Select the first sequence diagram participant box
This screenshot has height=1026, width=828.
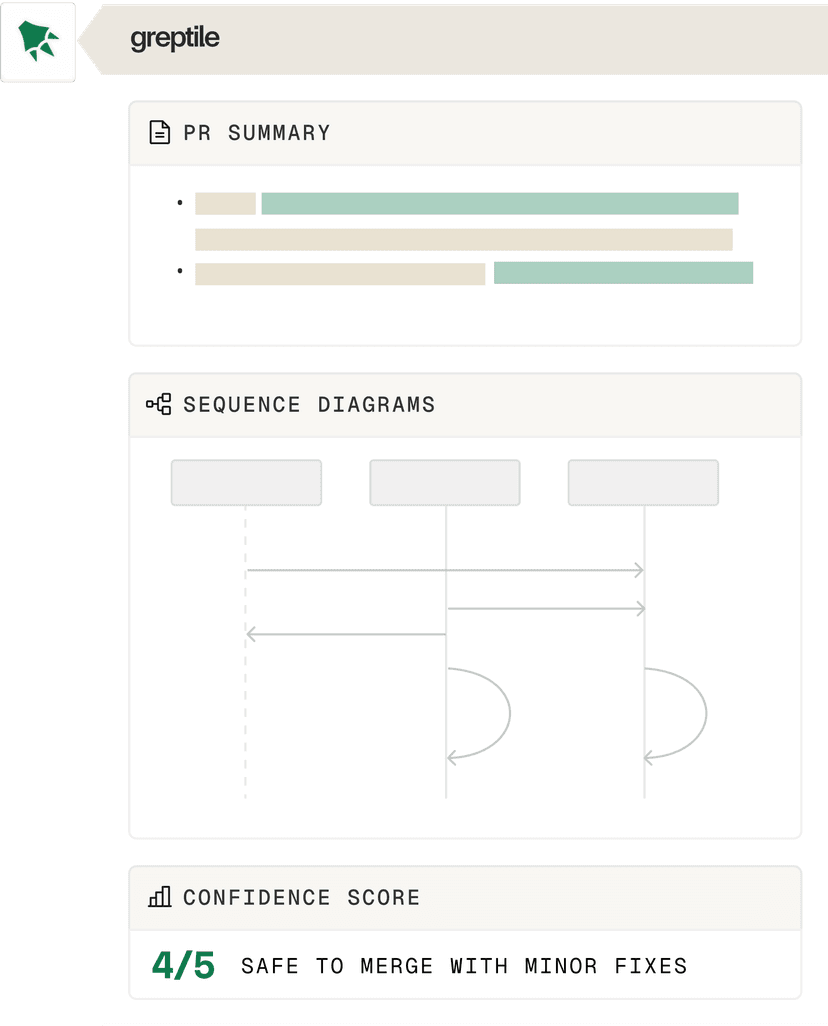(246, 483)
